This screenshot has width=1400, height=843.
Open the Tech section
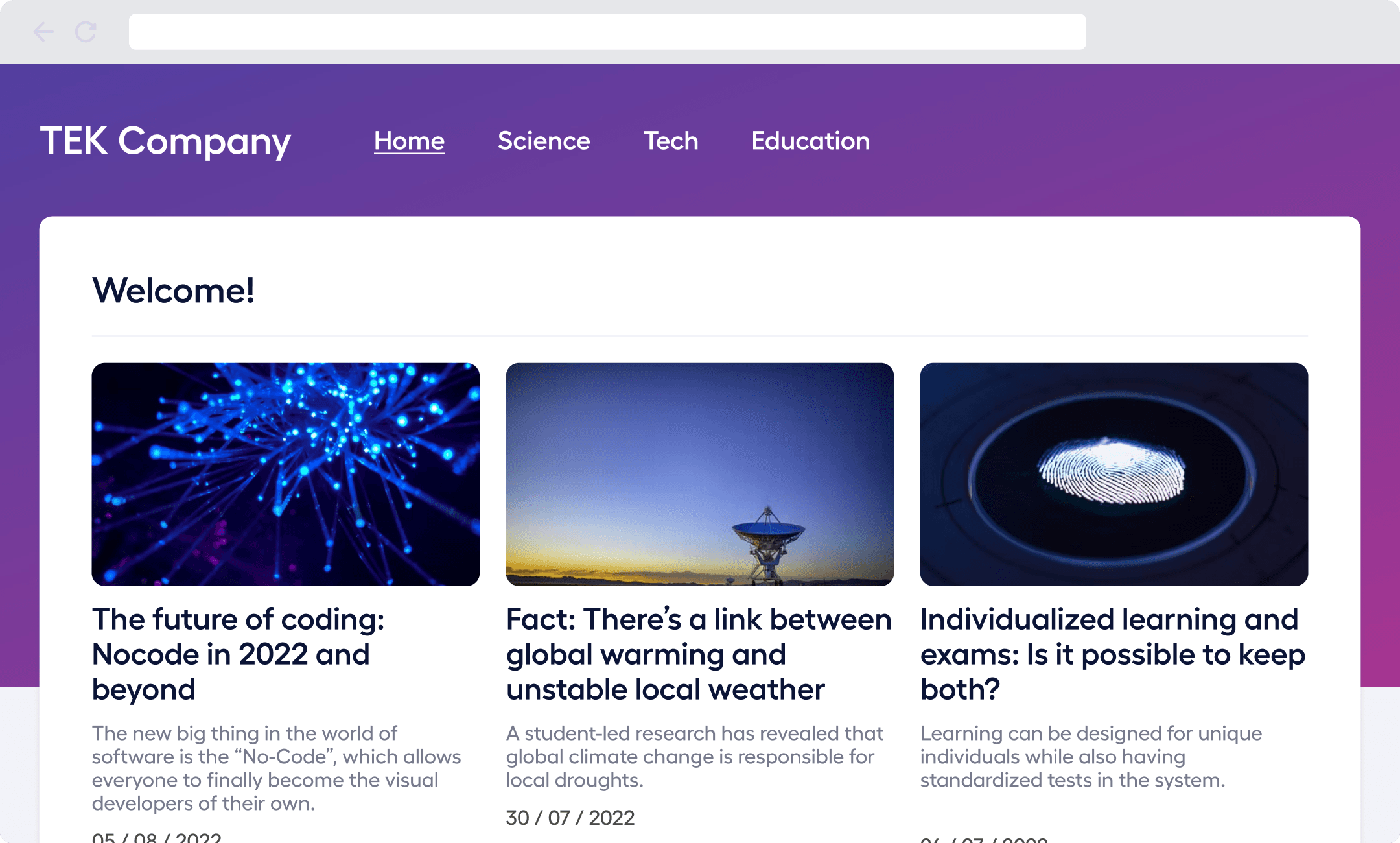click(671, 141)
